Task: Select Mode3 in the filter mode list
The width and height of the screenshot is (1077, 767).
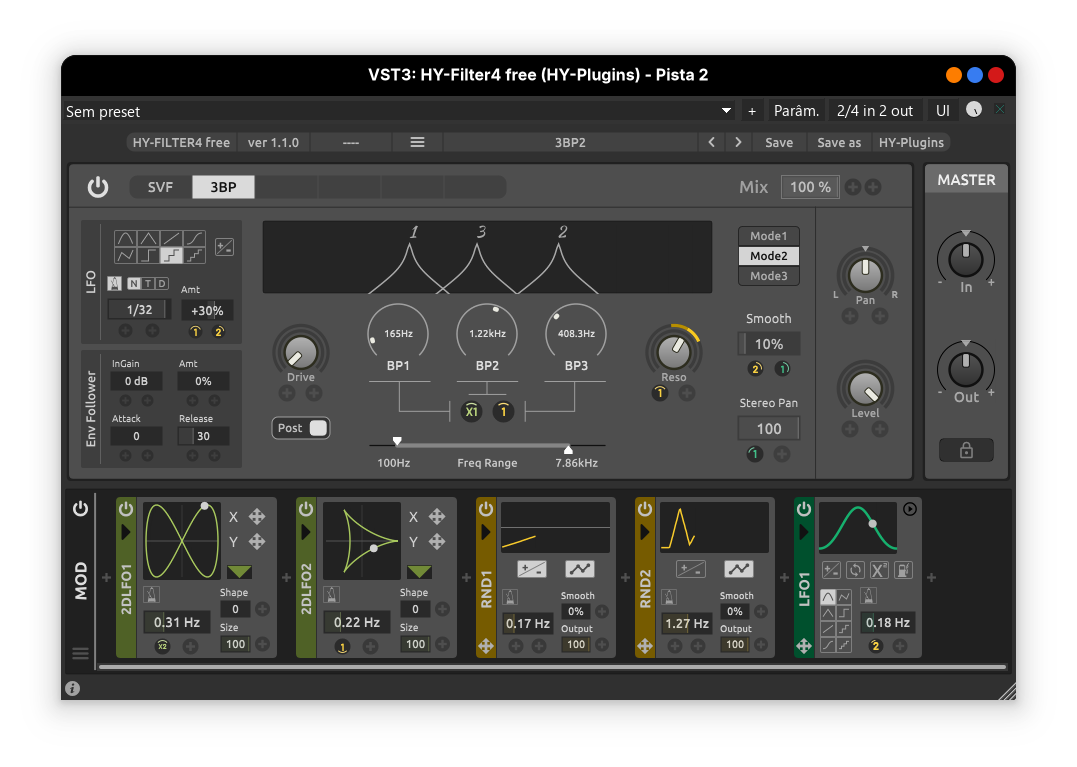Action: 768,275
